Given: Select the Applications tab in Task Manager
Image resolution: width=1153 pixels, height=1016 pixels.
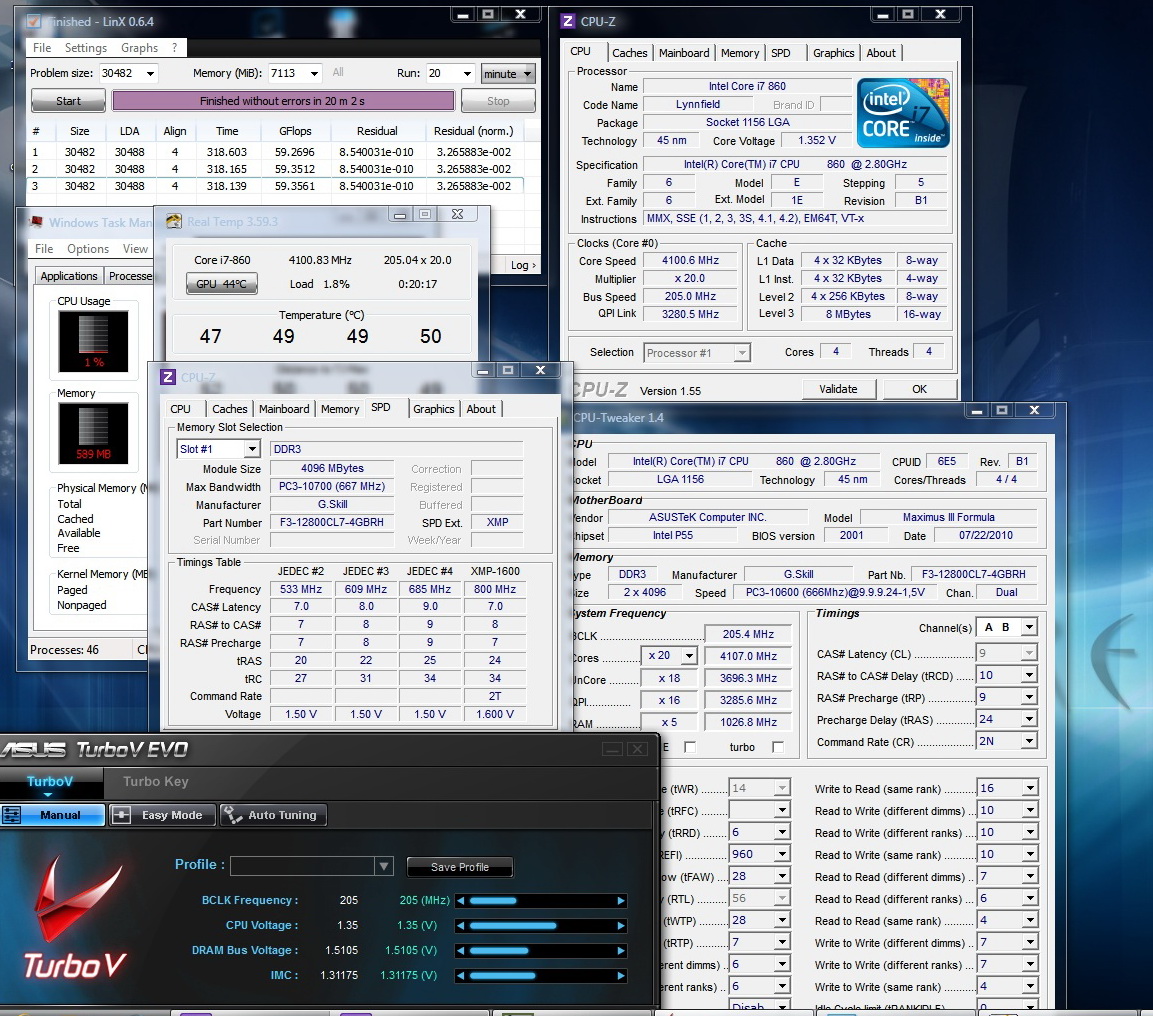Looking at the screenshot, I should [68, 276].
